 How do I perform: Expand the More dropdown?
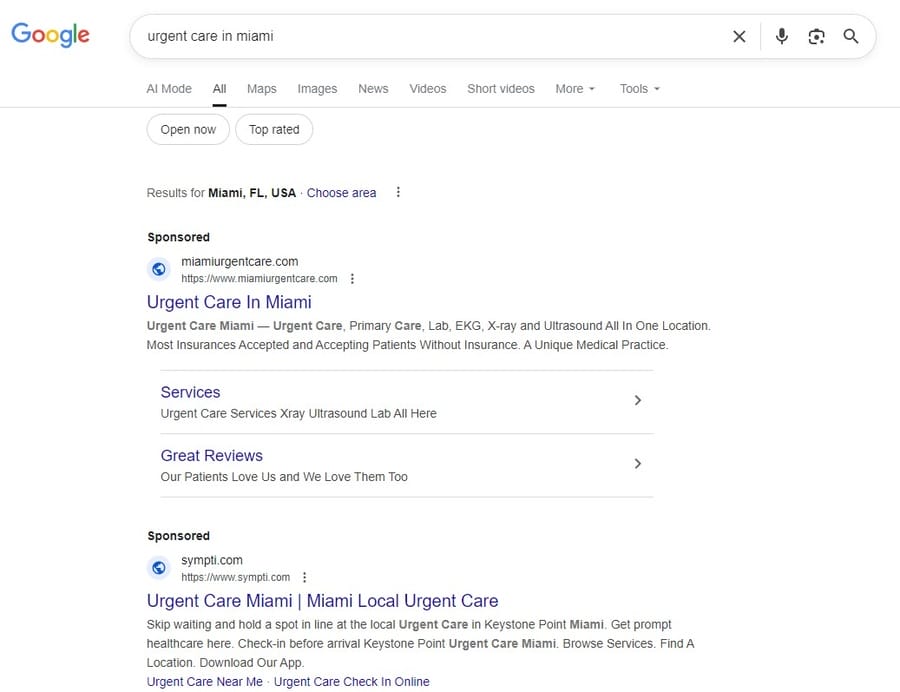pyautogui.click(x=575, y=88)
